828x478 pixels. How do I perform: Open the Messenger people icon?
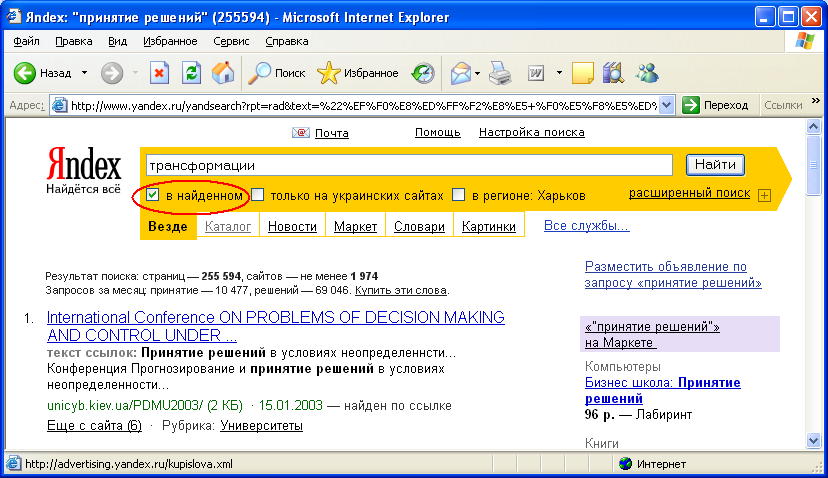pyautogui.click(x=647, y=73)
